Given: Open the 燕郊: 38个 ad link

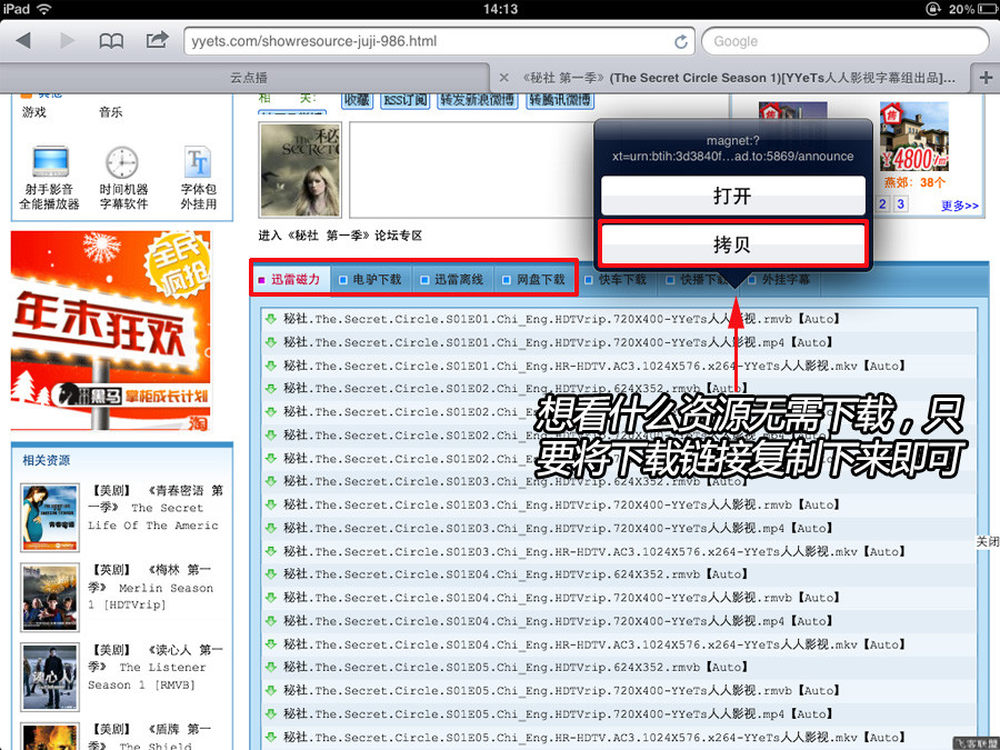Looking at the screenshot, I should (915, 182).
